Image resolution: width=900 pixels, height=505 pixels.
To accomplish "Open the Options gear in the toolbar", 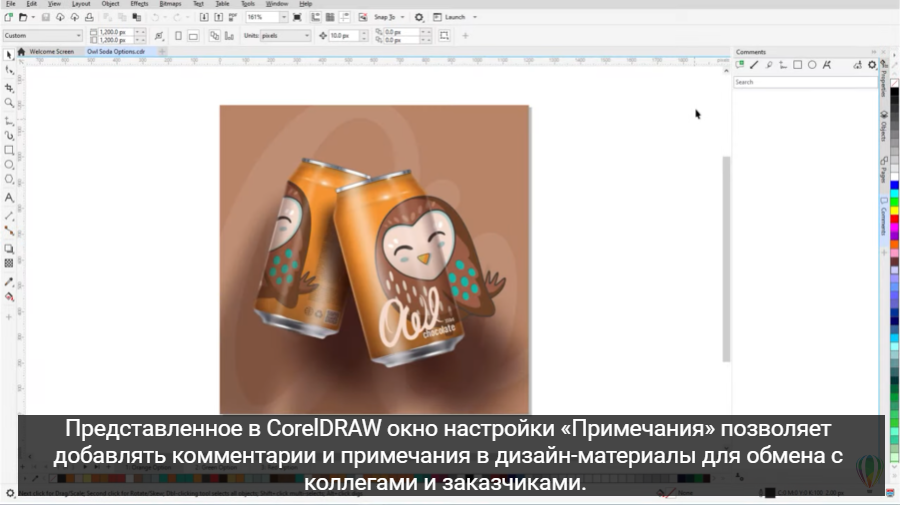I will click(419, 17).
